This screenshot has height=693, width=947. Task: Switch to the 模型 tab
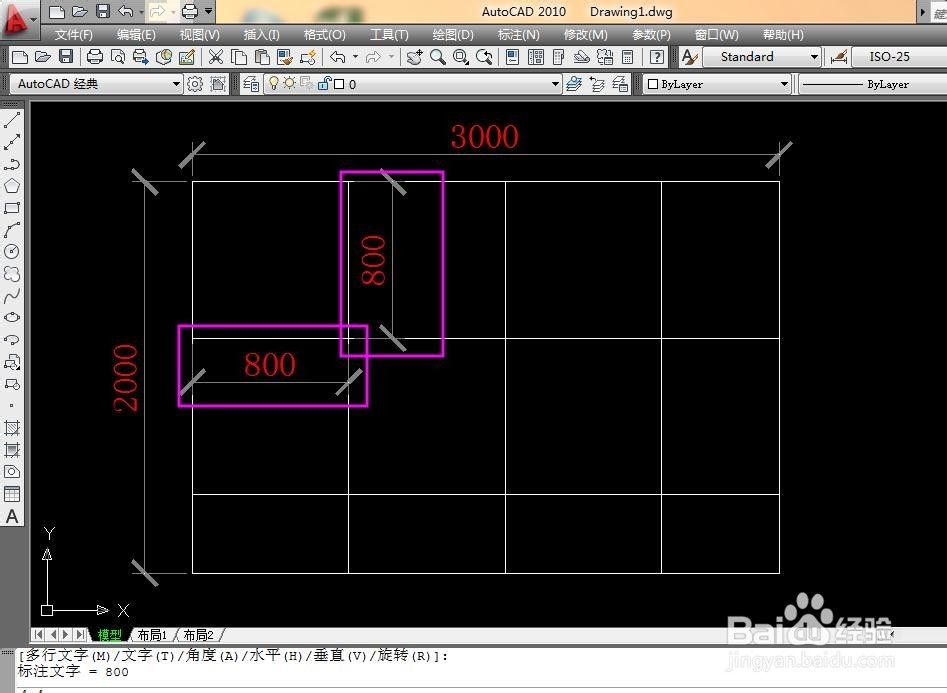coord(109,634)
